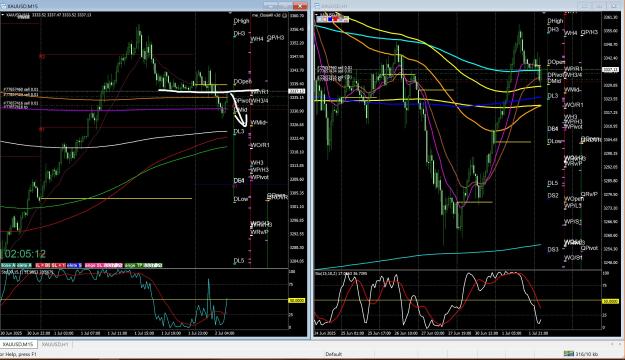Click the 50.0000 level tag in M15 stochastic
The width and height of the screenshot is (625, 360).
[297, 300]
